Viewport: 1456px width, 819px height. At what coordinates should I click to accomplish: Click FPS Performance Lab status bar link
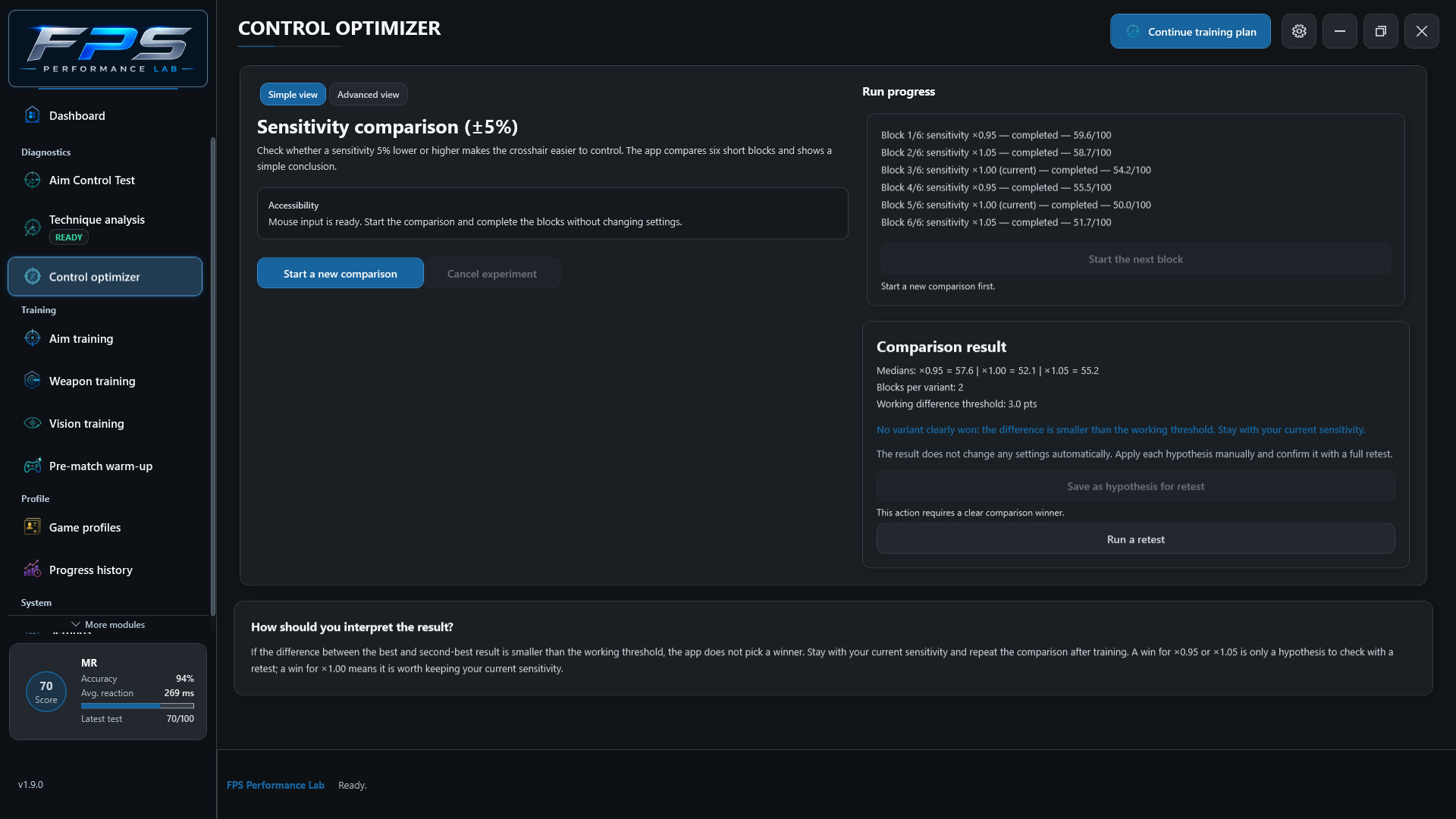[x=275, y=785]
